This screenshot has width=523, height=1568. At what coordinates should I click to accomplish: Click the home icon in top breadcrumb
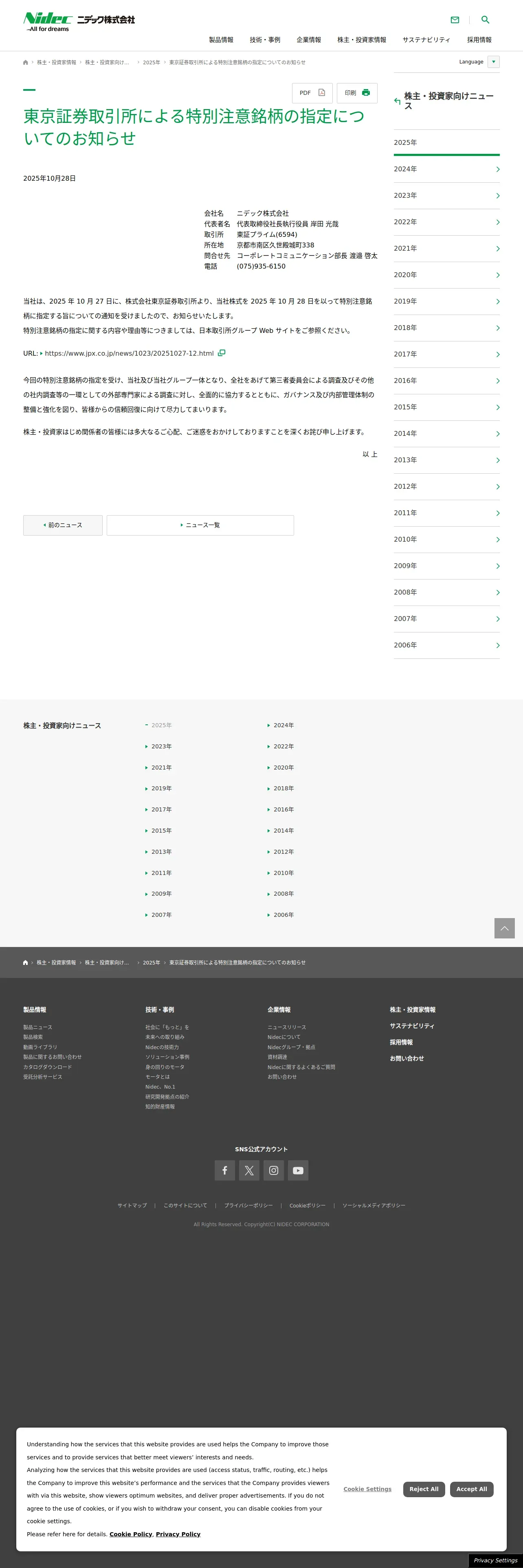point(26,63)
